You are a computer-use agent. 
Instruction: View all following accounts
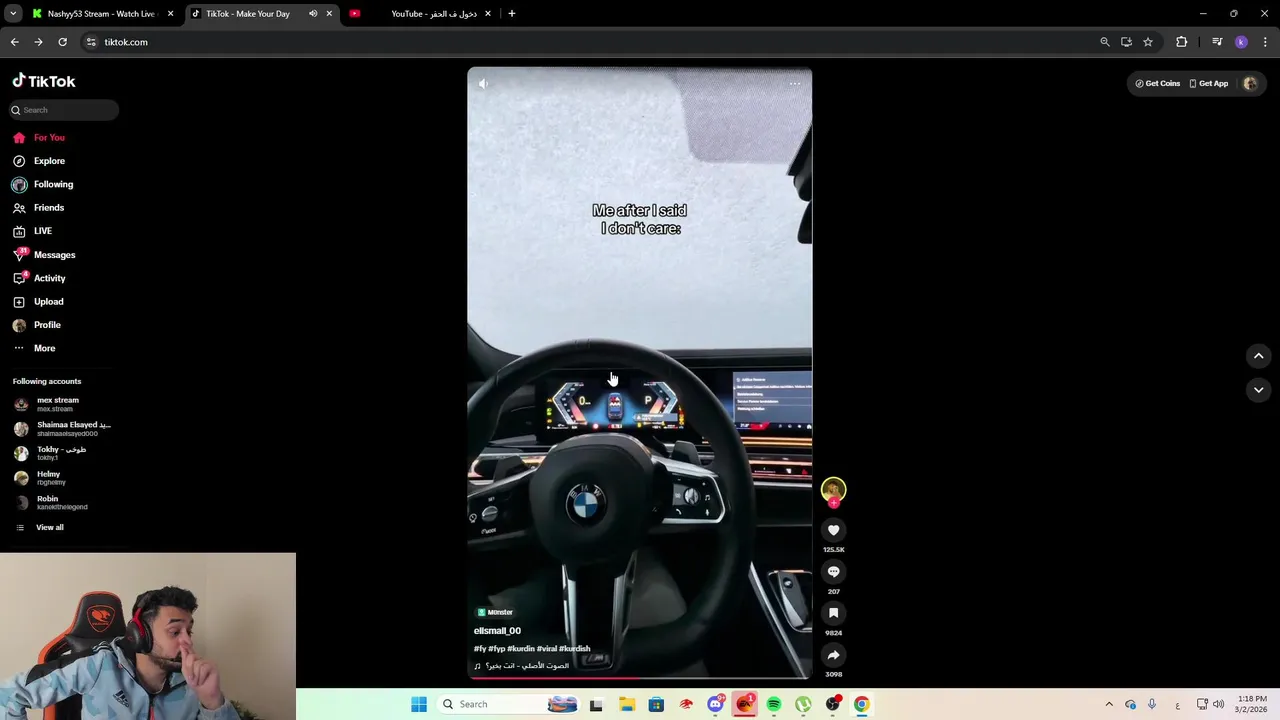(x=40, y=527)
